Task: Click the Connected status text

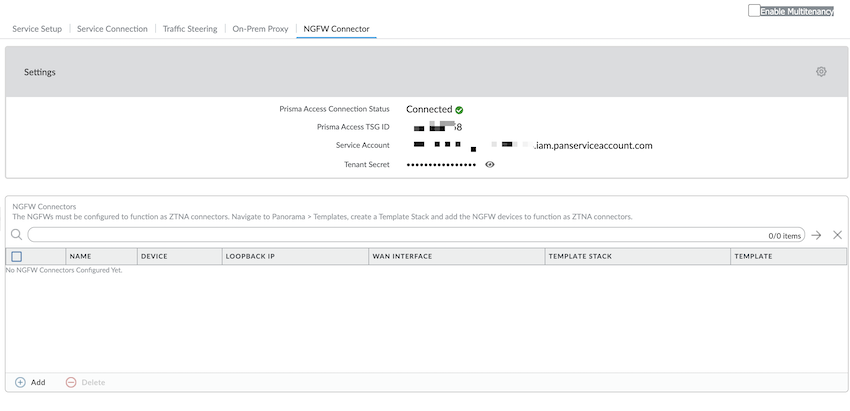Action: click(429, 109)
